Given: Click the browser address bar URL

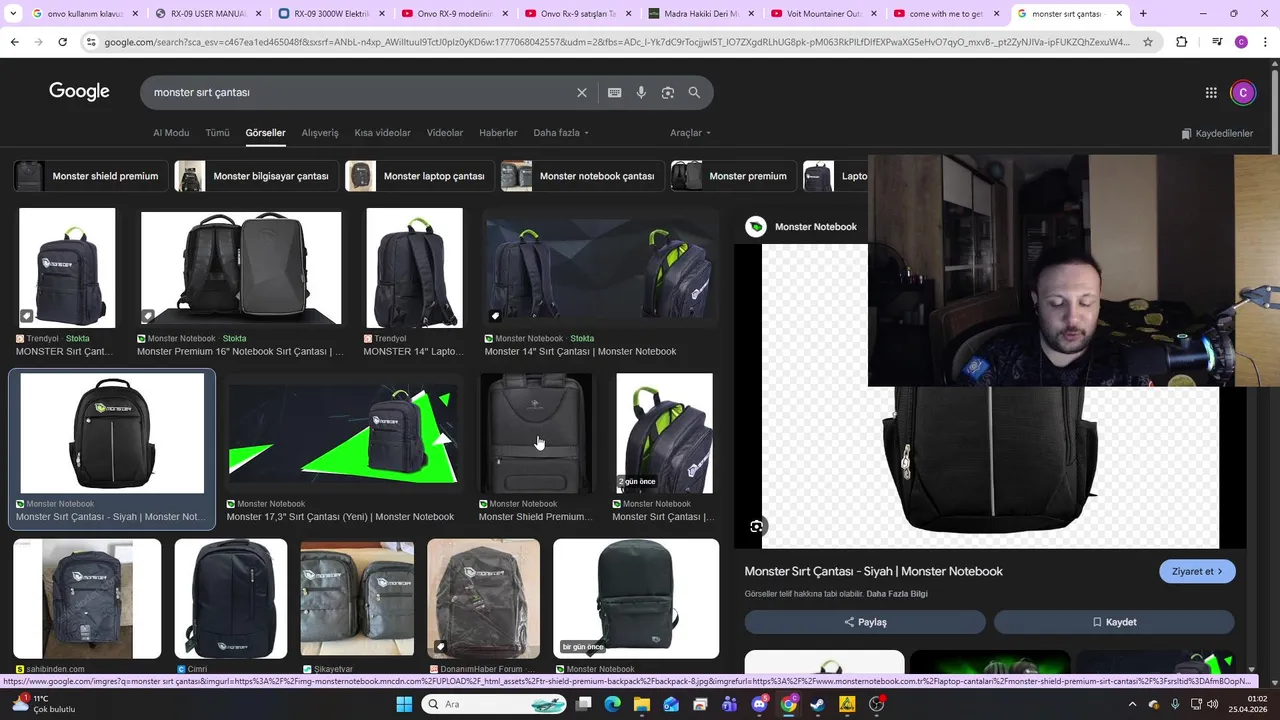Looking at the screenshot, I should click(617, 42).
